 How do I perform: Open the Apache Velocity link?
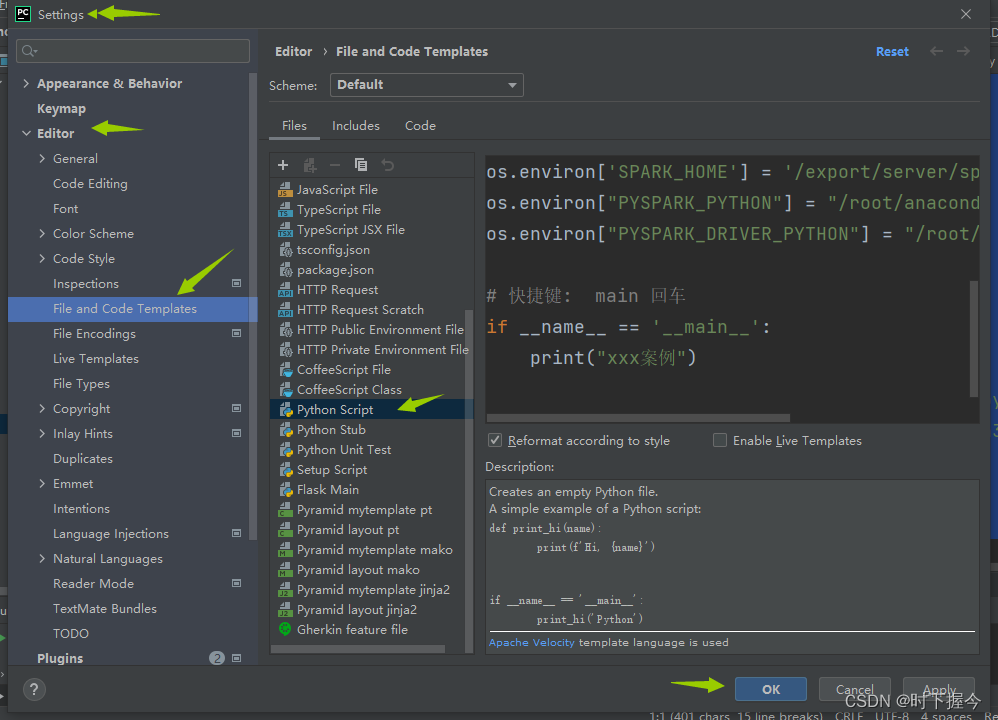[531, 642]
